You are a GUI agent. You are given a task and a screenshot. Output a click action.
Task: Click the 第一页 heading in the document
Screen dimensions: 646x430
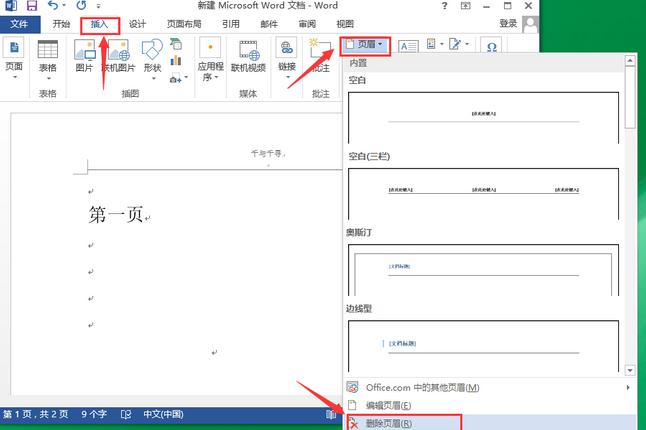click(x=117, y=214)
